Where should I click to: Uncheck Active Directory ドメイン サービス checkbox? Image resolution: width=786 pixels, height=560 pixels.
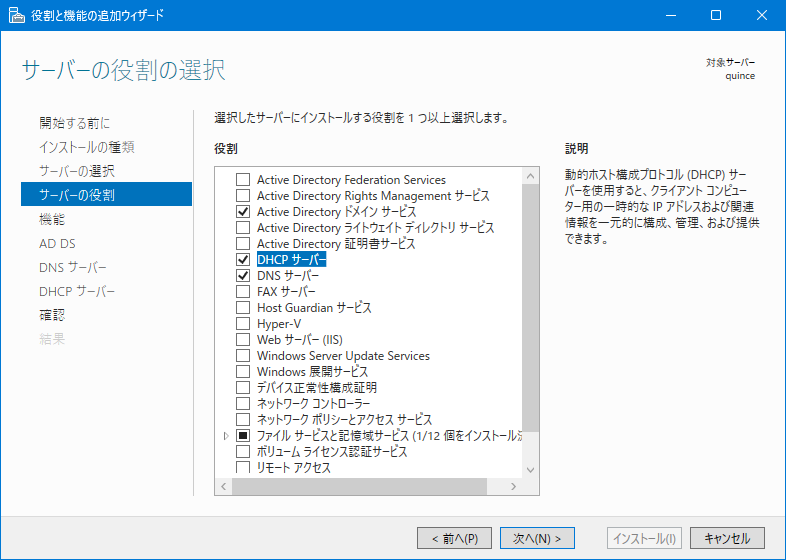coord(243,212)
